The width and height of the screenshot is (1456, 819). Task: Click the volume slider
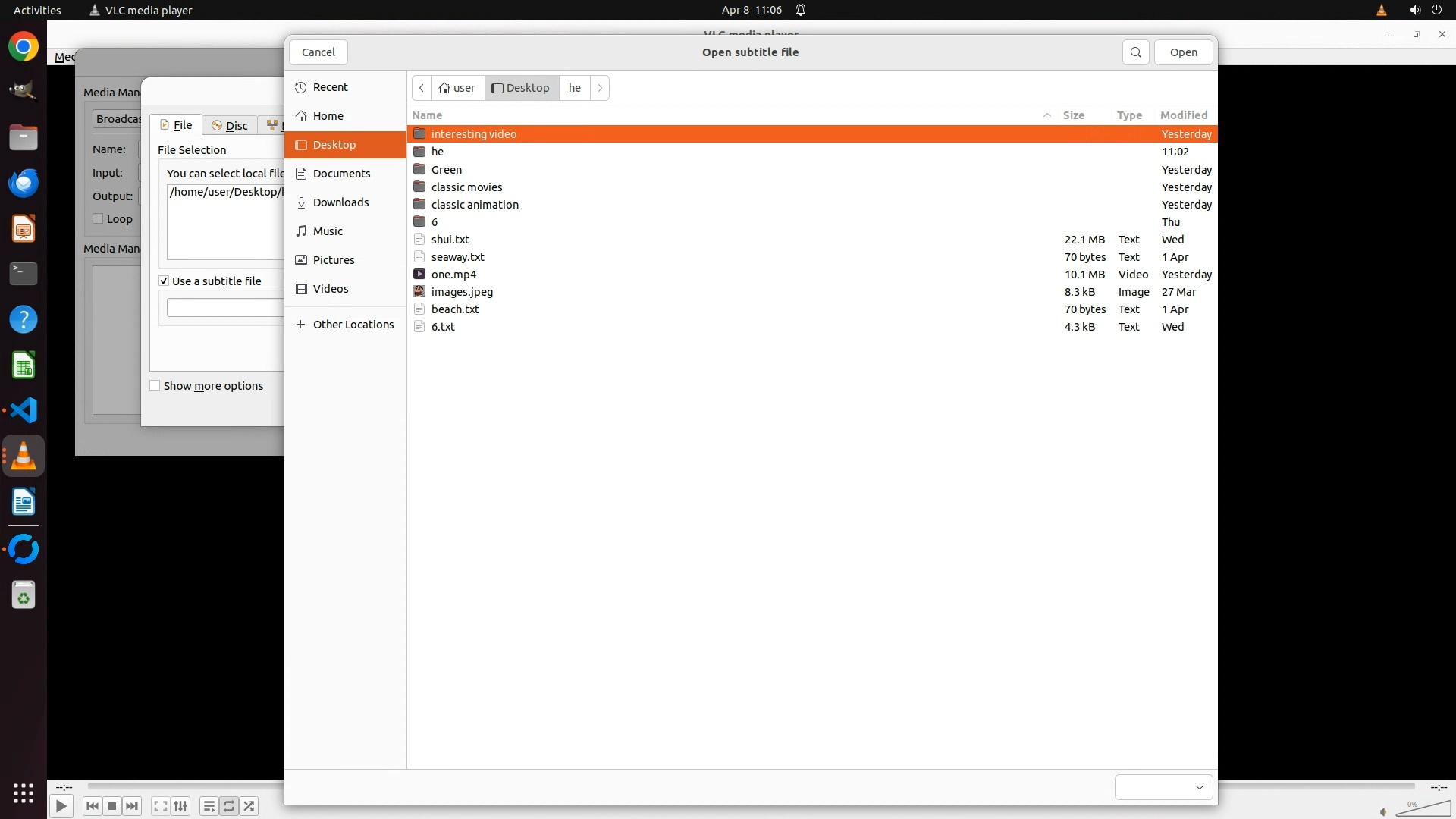click(1424, 809)
